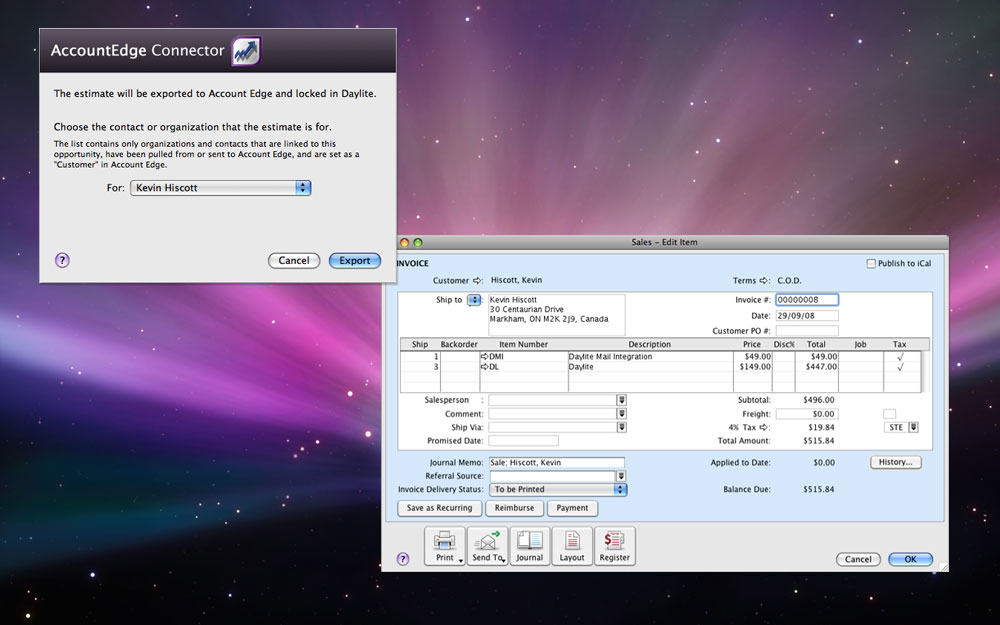The height and width of the screenshot is (625, 1000).
Task: Open the STE tax code dropdown
Action: pos(913,427)
